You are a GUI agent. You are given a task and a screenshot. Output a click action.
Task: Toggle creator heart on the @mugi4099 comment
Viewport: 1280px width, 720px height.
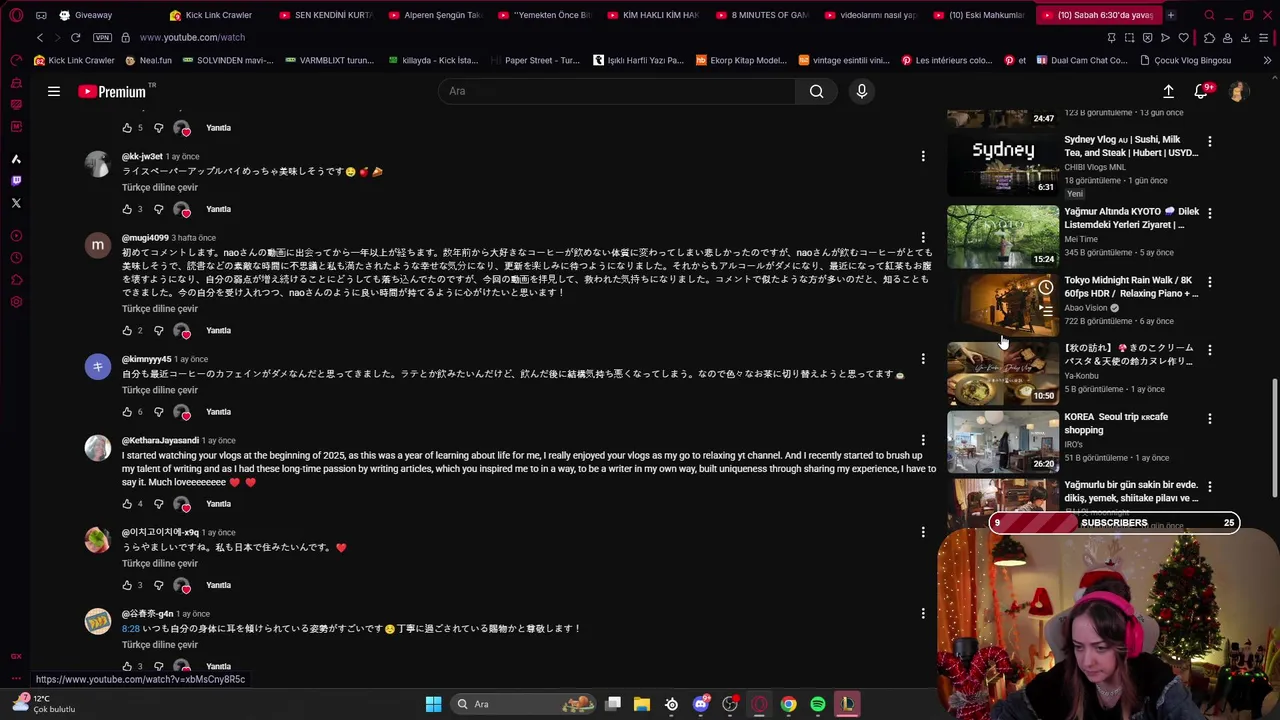pyautogui.click(x=182, y=330)
